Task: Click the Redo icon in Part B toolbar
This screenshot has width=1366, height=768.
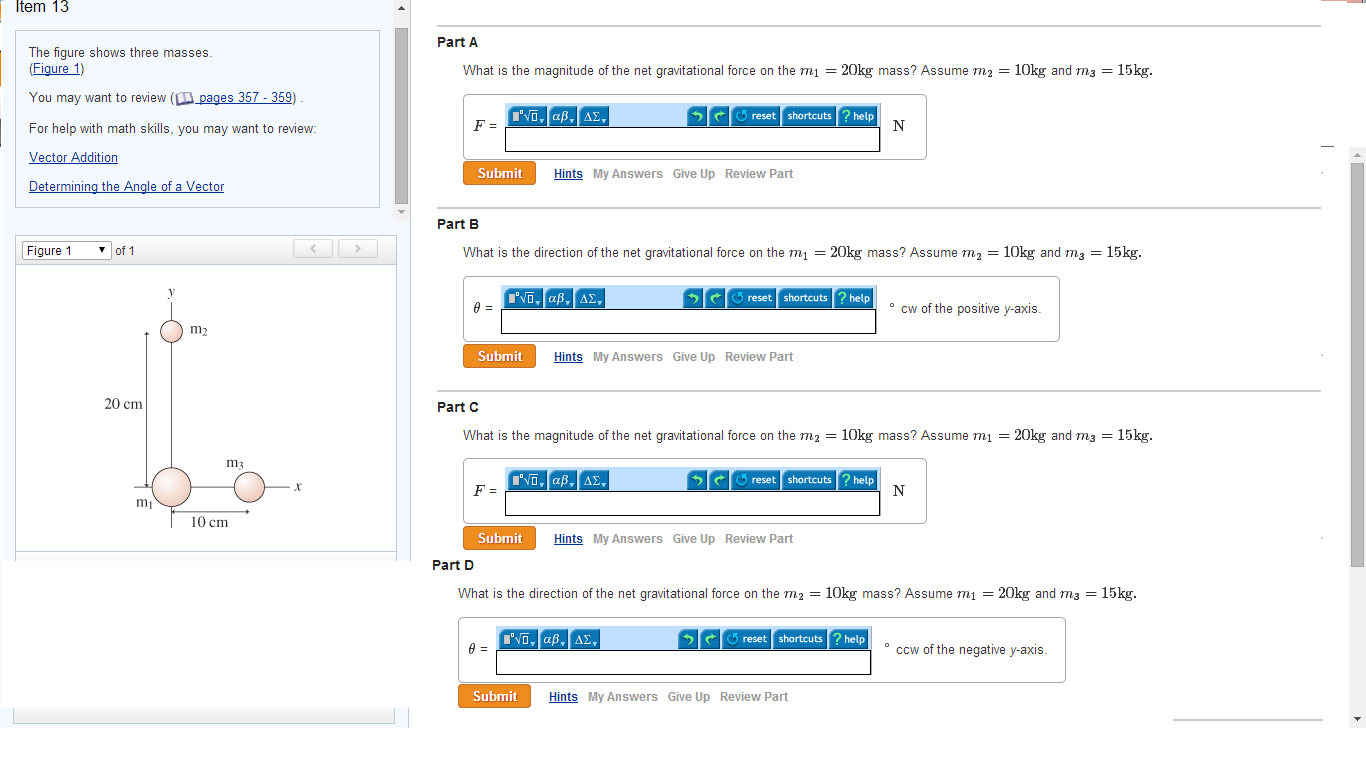Action: click(x=714, y=297)
